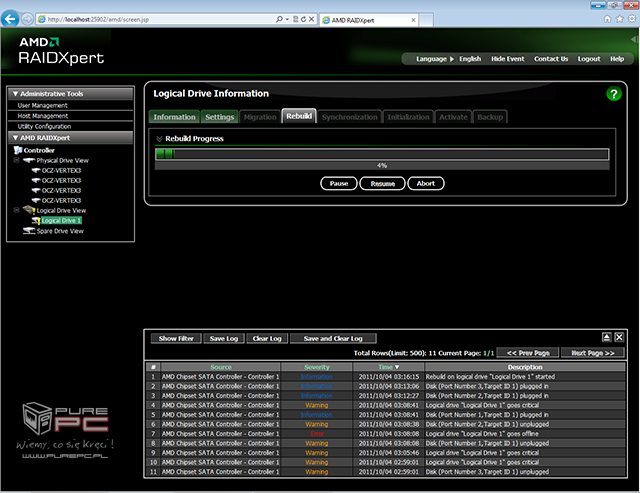640x493 pixels.
Task: Click the Logical Drive View warning icon
Action: (29, 210)
